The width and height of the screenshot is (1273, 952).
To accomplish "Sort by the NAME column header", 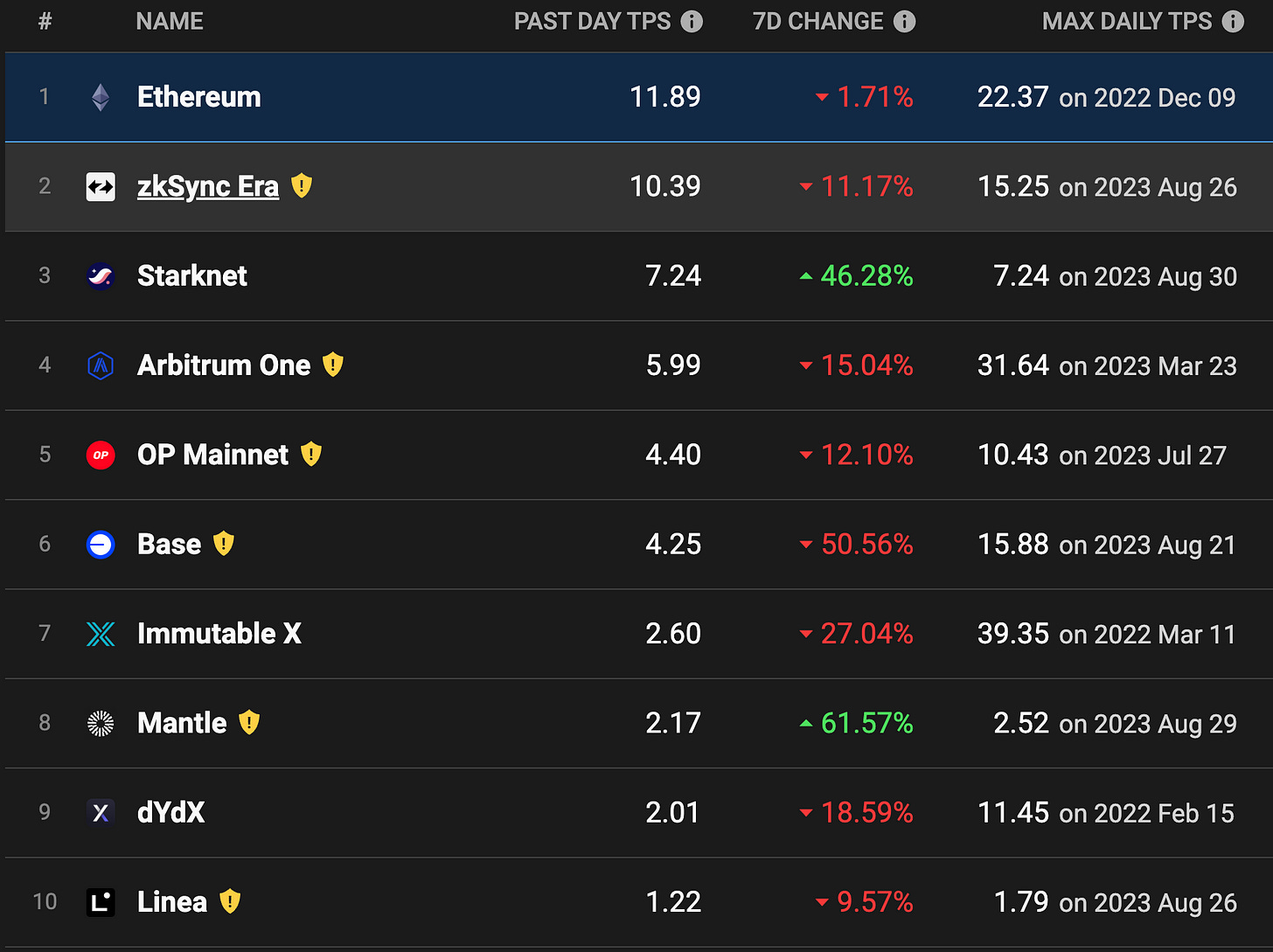I will (x=170, y=22).
